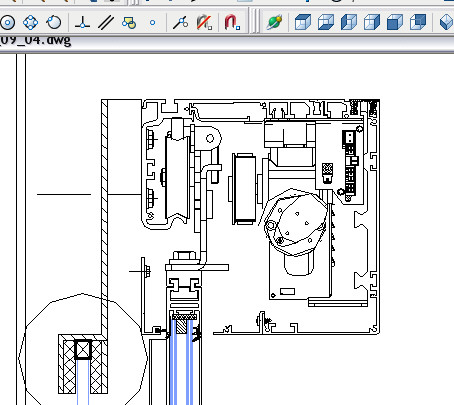Image resolution: width=454 pixels, height=405 pixels.
Task: Switch to the SW Isometric view icon
Action: point(446,23)
